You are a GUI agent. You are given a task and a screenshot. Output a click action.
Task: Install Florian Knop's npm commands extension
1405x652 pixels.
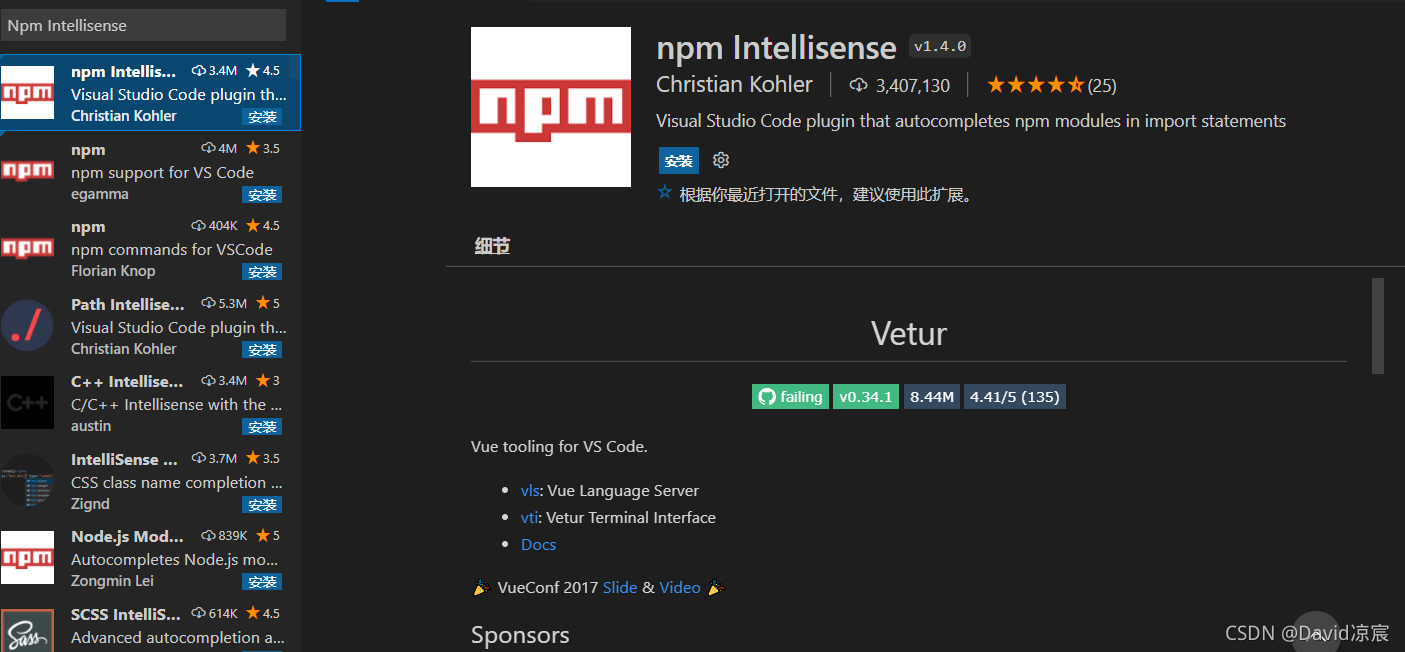[x=262, y=272]
